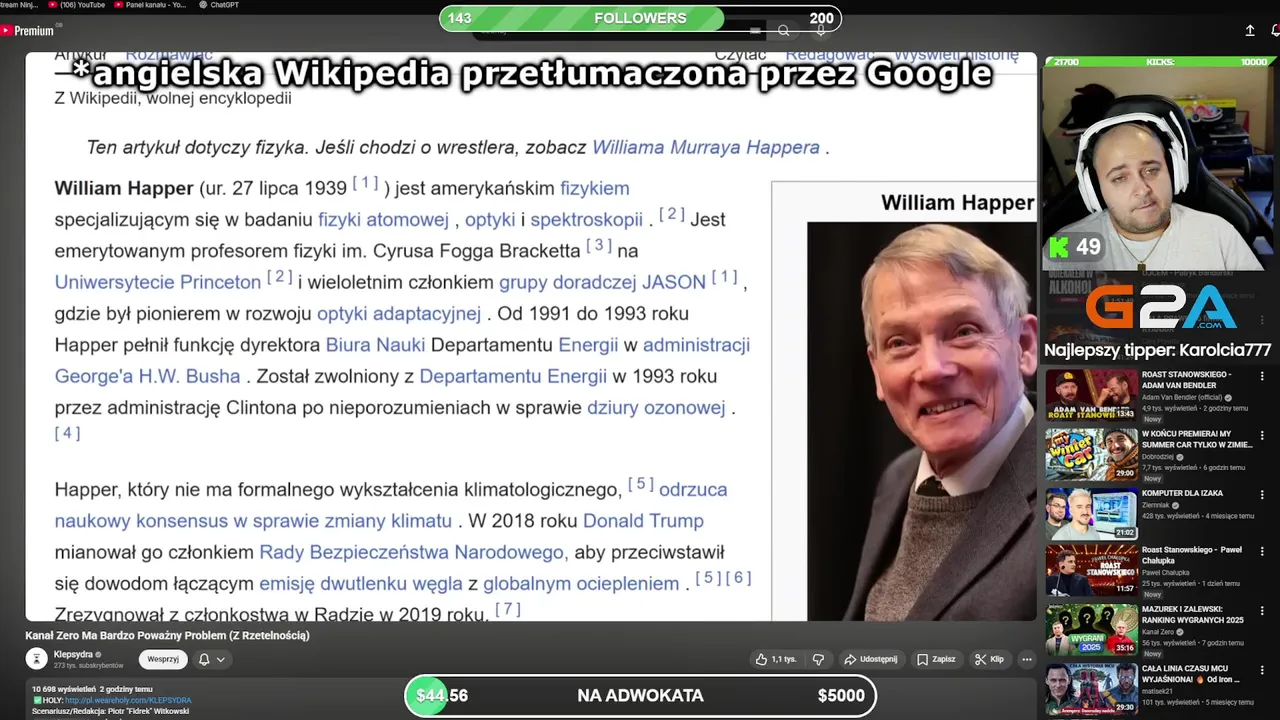Switch to the (106) YouTube browser tab
This screenshot has width=1280, height=720.
click(x=77, y=5)
